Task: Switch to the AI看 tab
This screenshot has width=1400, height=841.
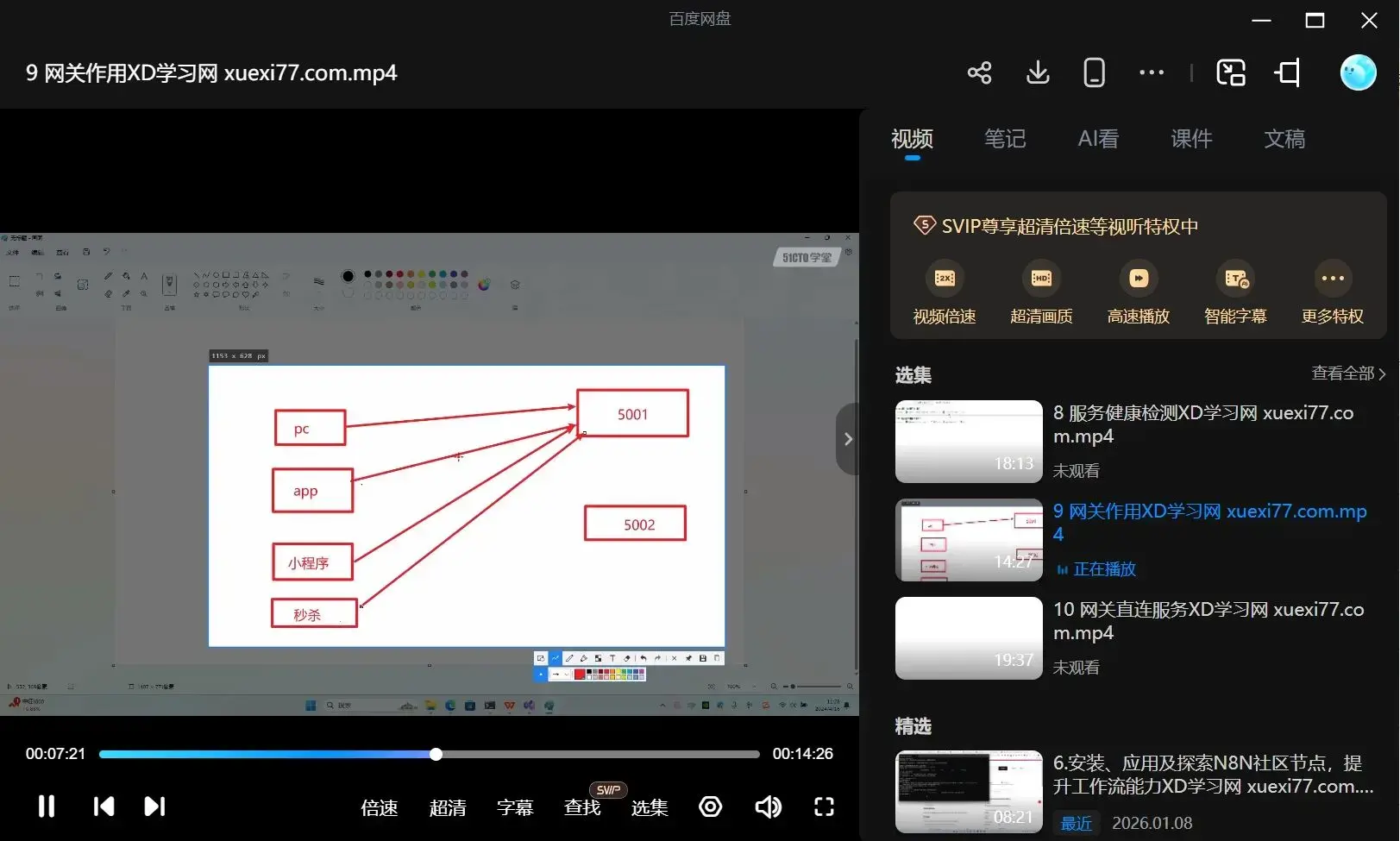Action: click(x=1097, y=139)
